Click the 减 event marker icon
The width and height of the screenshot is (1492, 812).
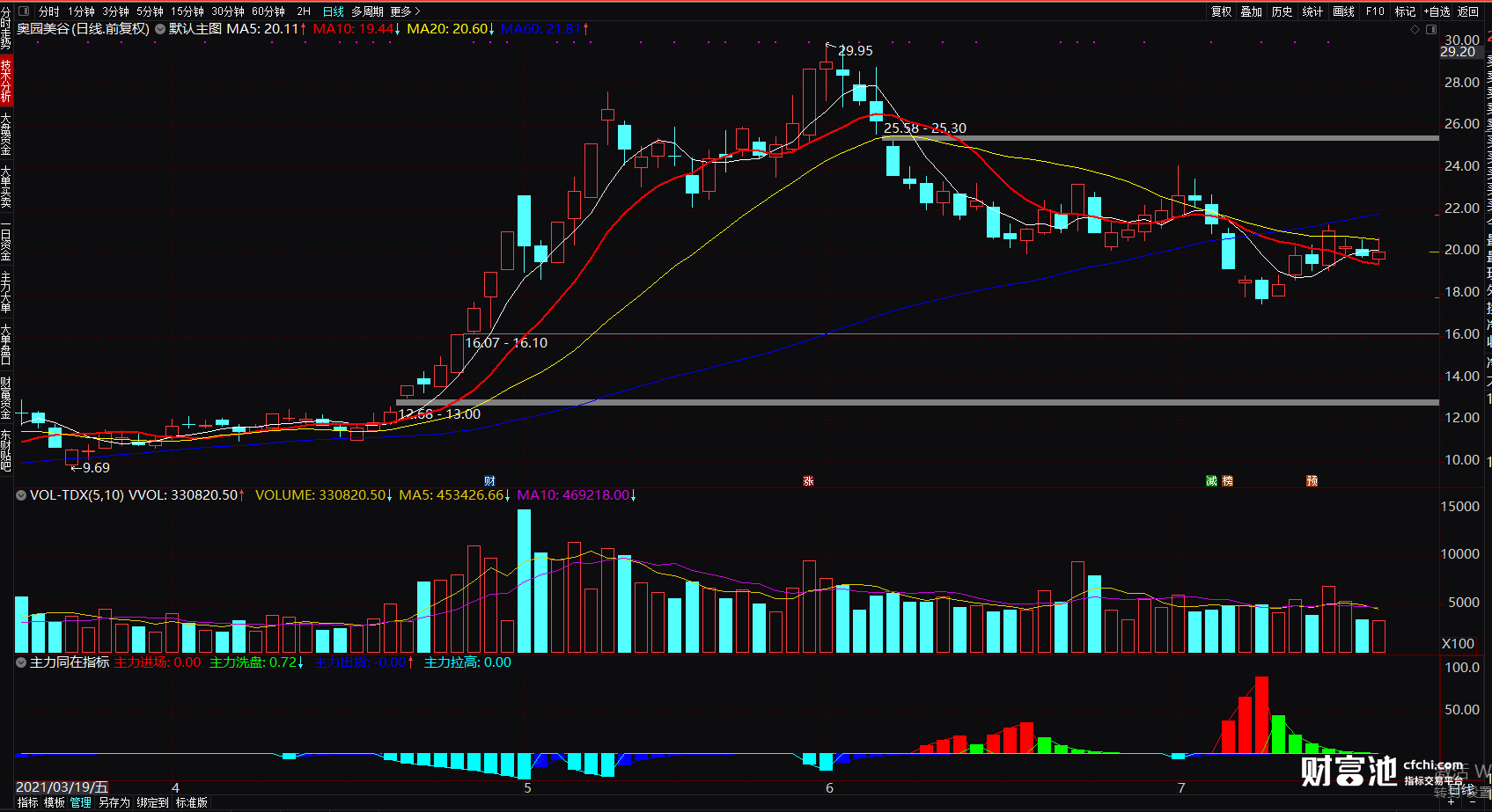pos(1211,481)
